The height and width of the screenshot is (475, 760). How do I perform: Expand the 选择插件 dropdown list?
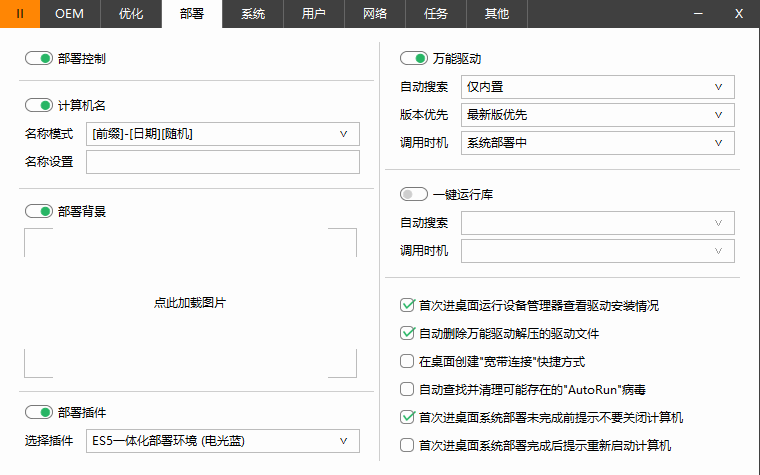coord(223,440)
